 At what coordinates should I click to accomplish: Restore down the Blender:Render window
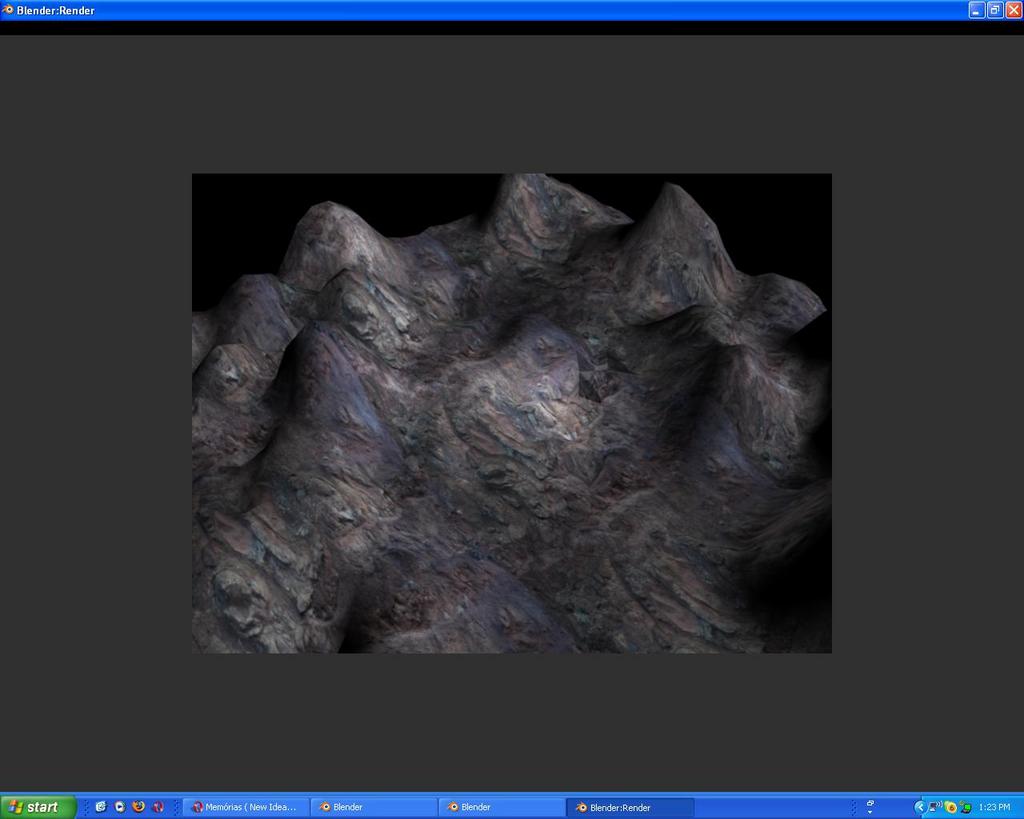pos(995,10)
